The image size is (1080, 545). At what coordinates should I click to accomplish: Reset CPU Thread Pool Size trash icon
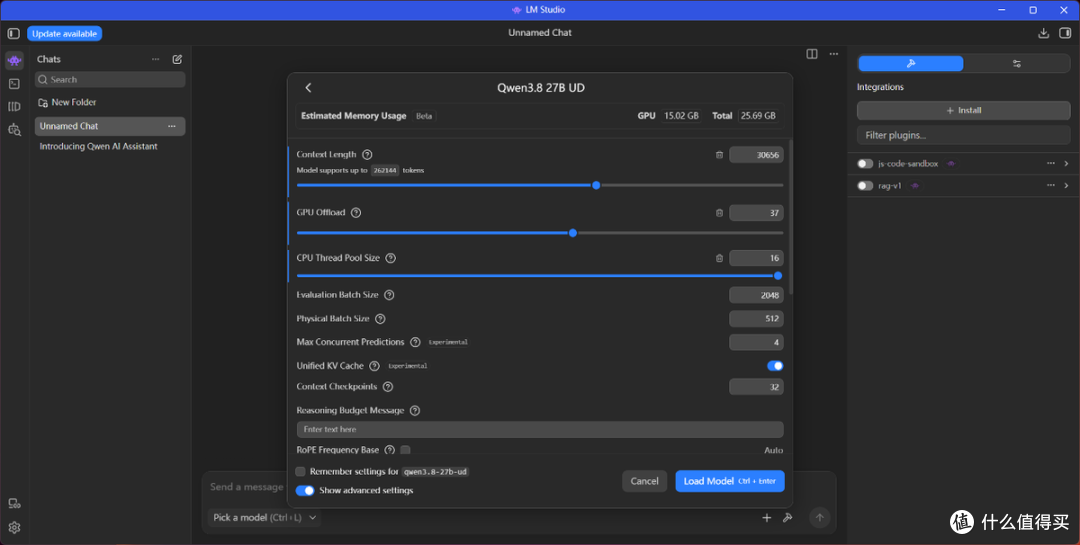719,258
